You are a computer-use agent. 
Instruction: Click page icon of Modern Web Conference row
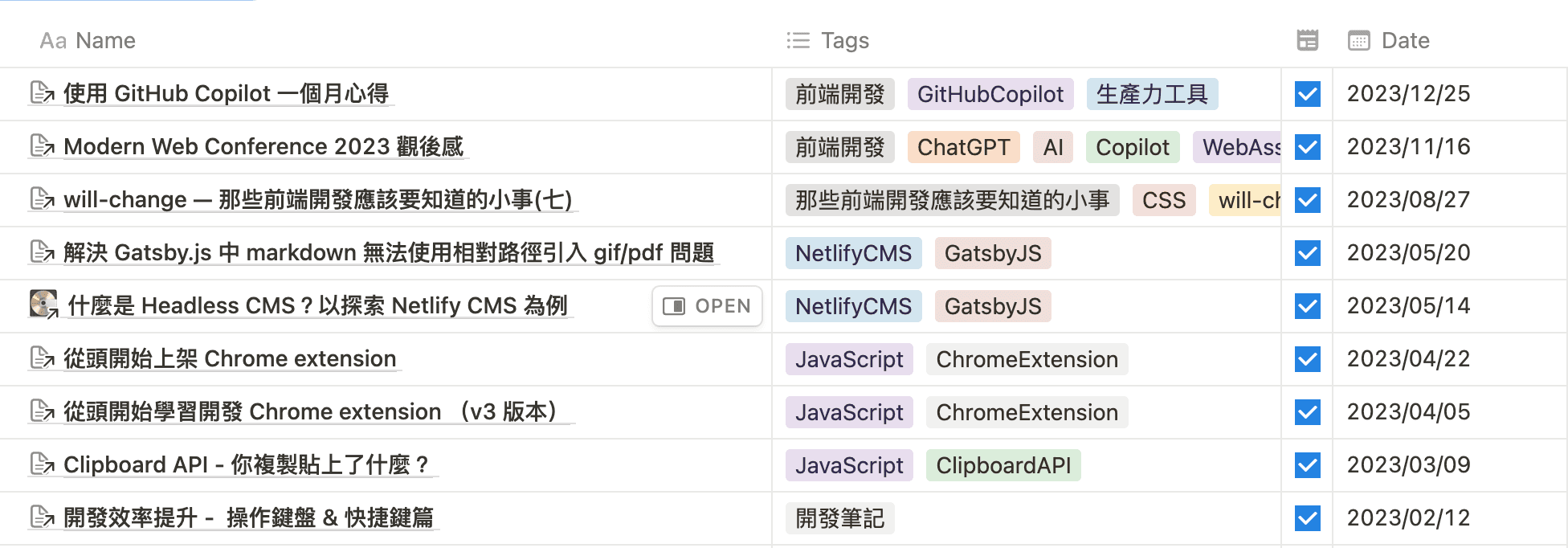(x=42, y=146)
